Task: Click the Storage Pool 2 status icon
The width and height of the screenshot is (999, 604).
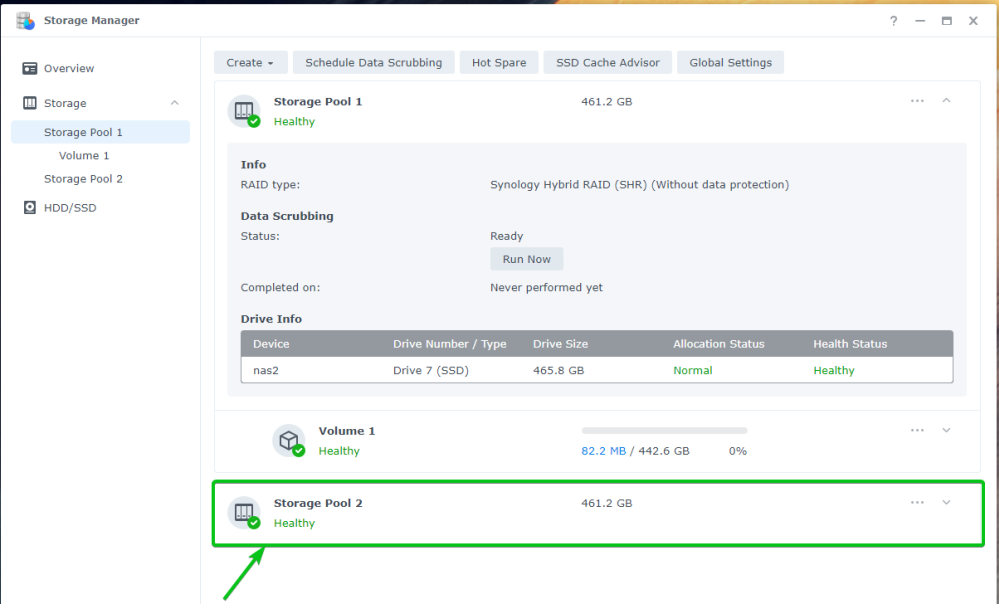Action: pyautogui.click(x=245, y=513)
